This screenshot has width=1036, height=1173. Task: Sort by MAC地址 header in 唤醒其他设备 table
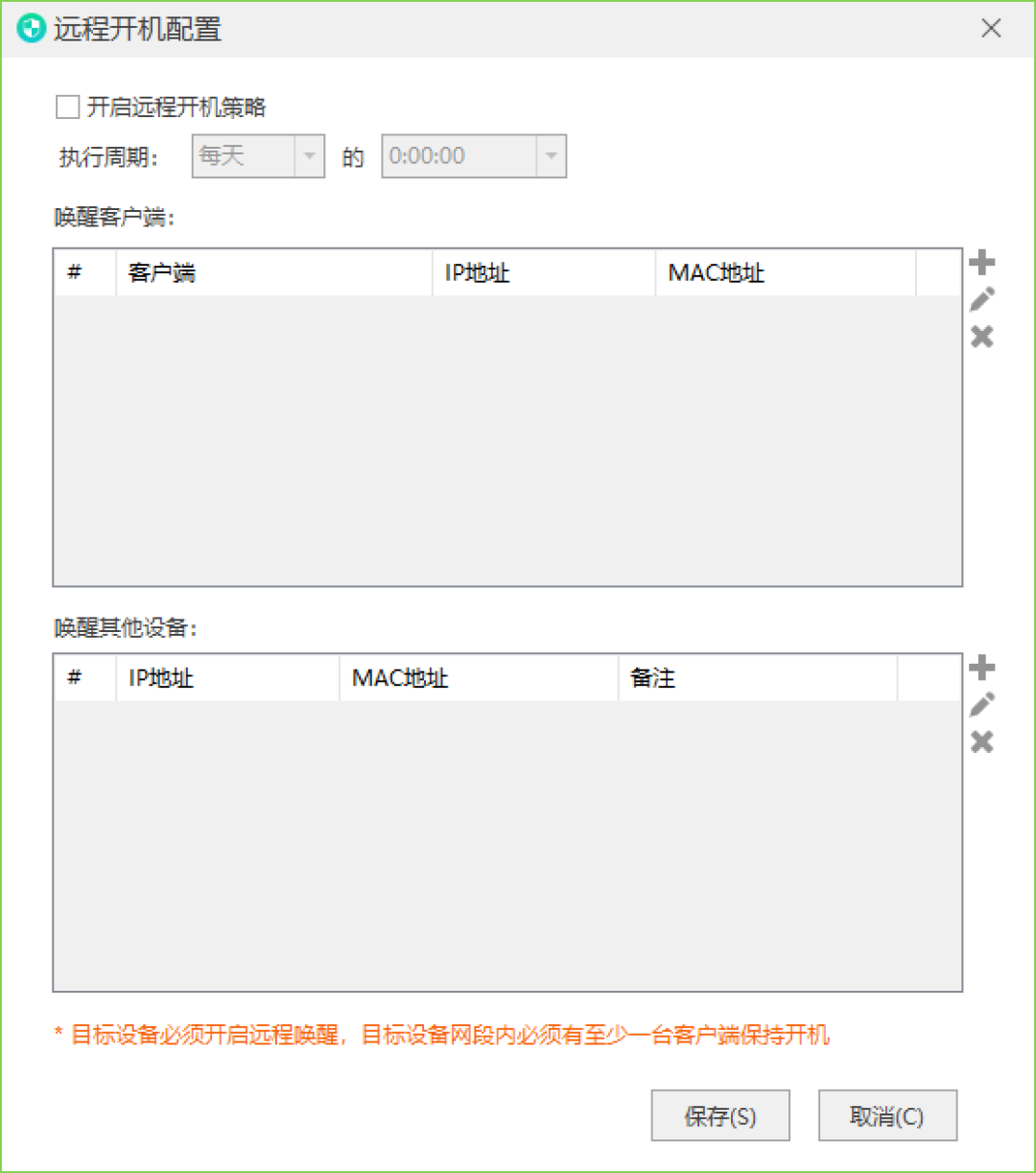point(479,679)
